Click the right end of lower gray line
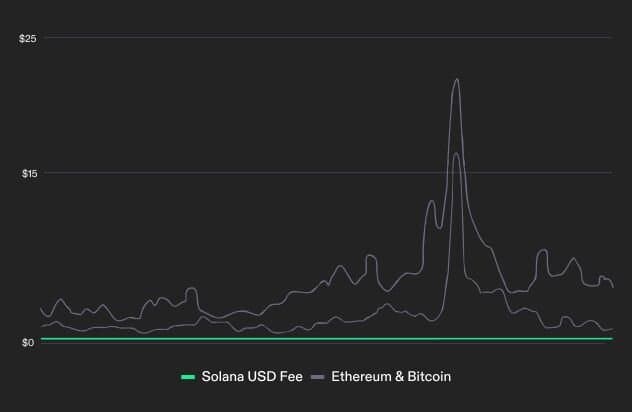The width and height of the screenshot is (632, 412). [611, 328]
